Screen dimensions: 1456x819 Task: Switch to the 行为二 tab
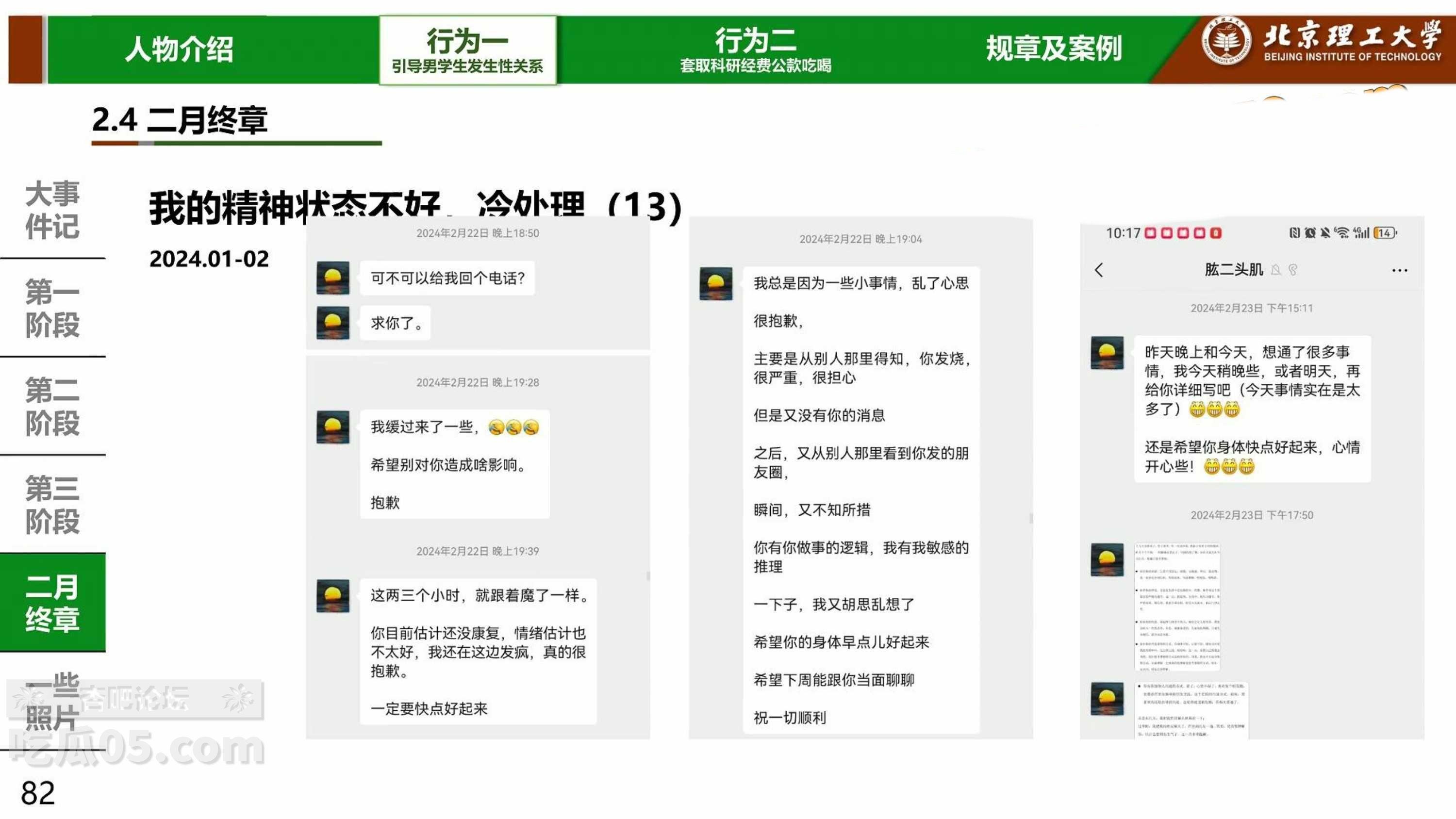point(756,50)
